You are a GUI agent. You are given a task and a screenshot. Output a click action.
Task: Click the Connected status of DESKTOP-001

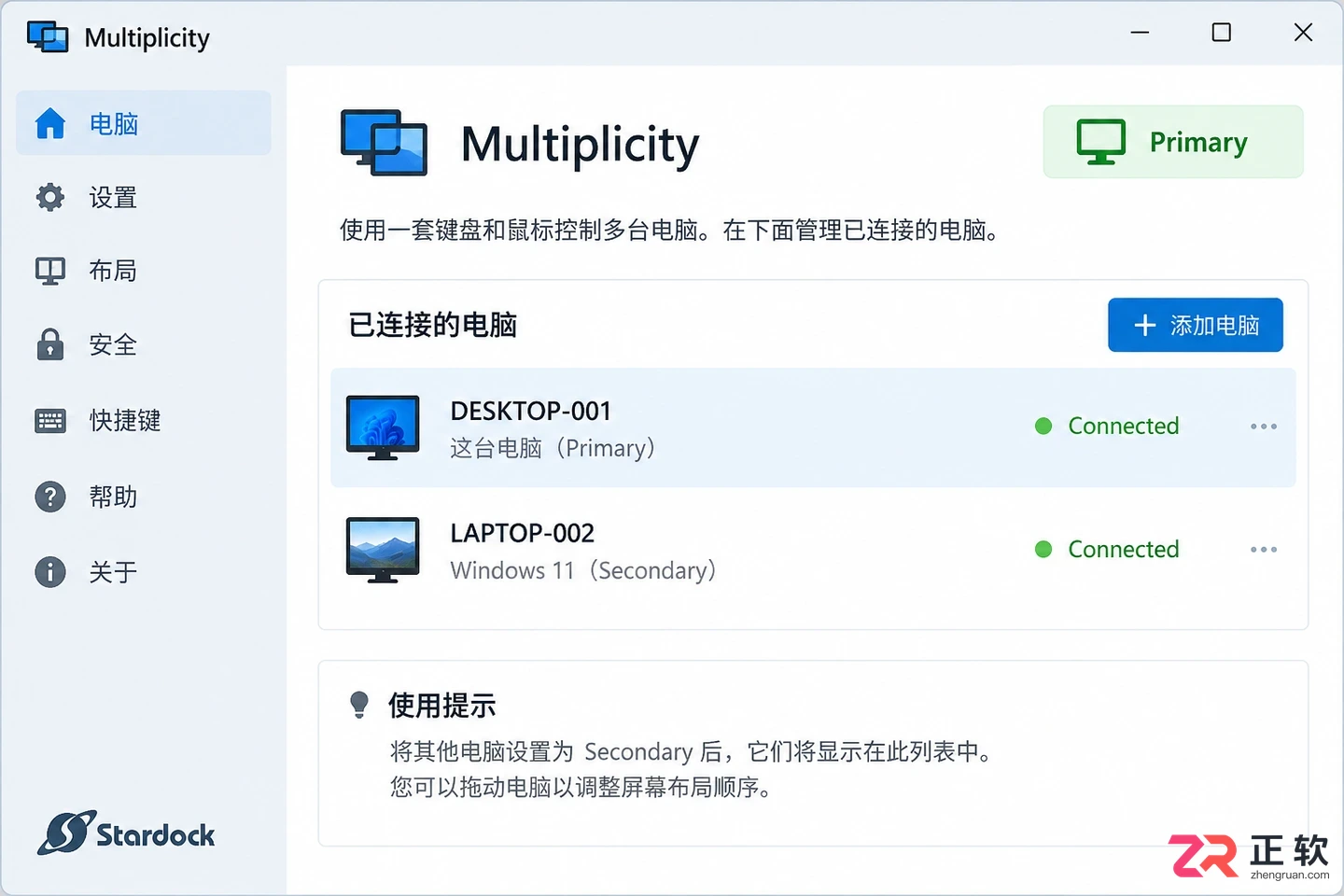pyautogui.click(x=1124, y=426)
